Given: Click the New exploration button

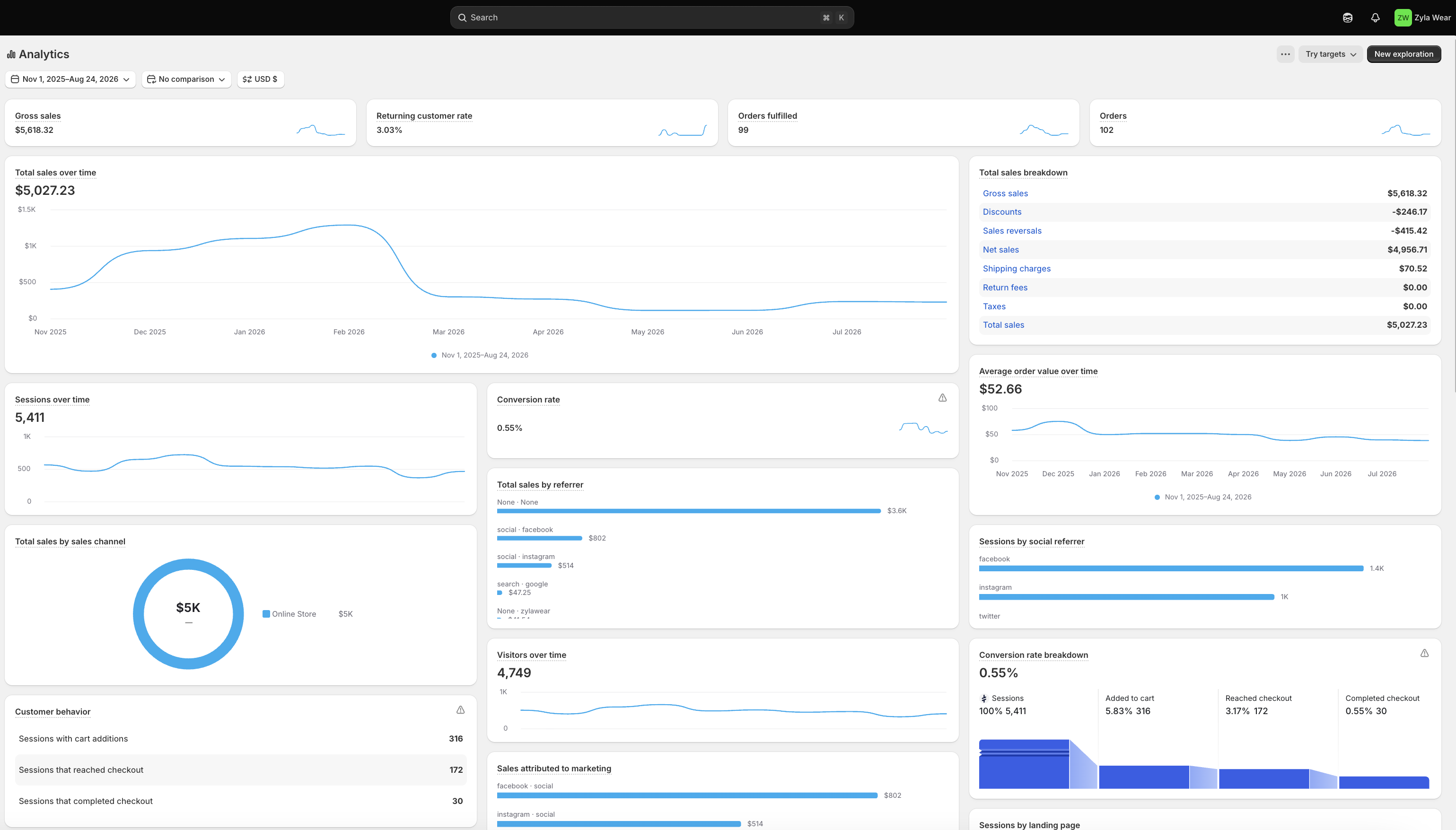Looking at the screenshot, I should tap(1403, 54).
